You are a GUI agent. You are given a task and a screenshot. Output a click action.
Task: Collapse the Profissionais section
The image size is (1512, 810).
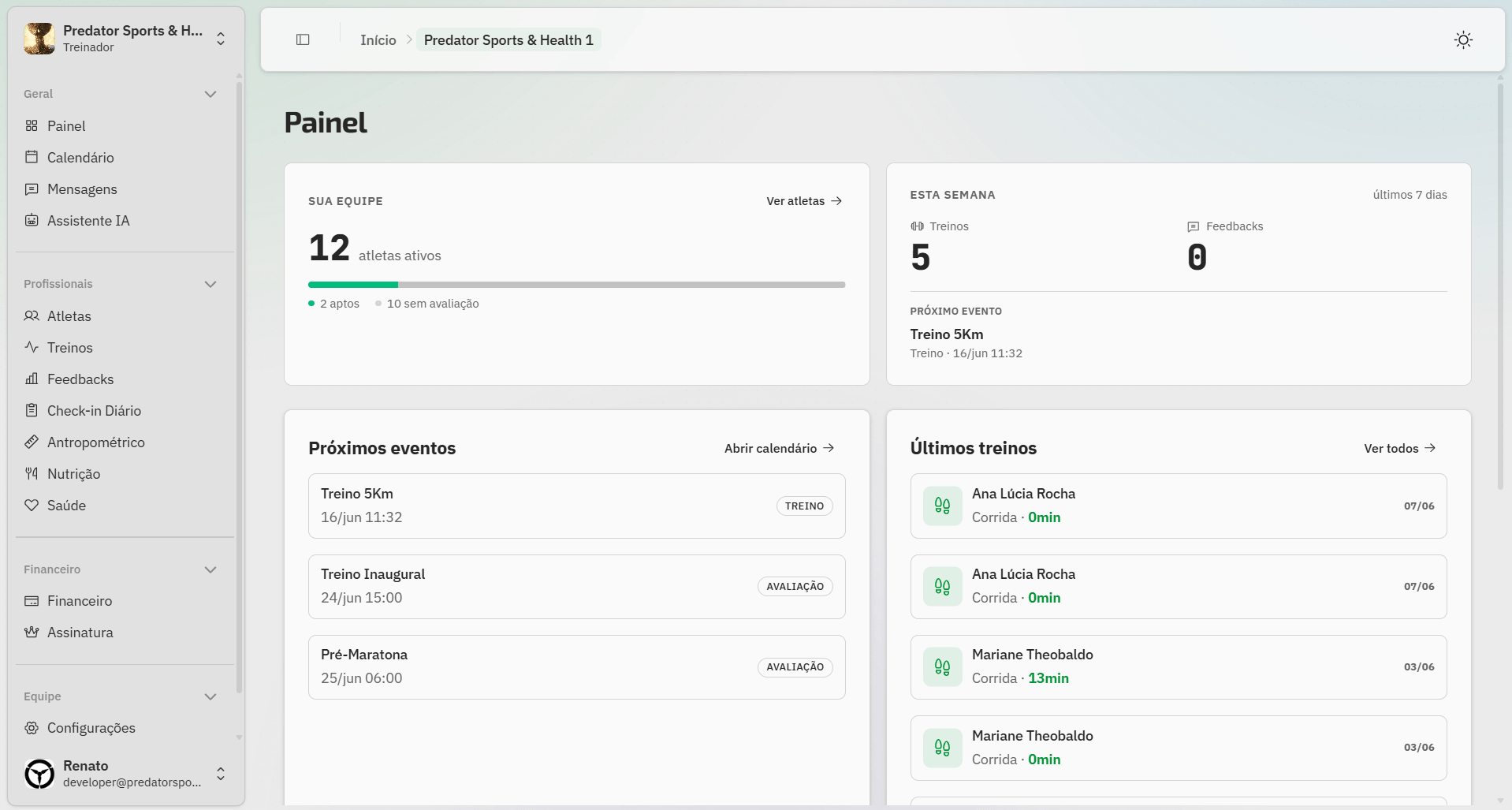(x=210, y=284)
